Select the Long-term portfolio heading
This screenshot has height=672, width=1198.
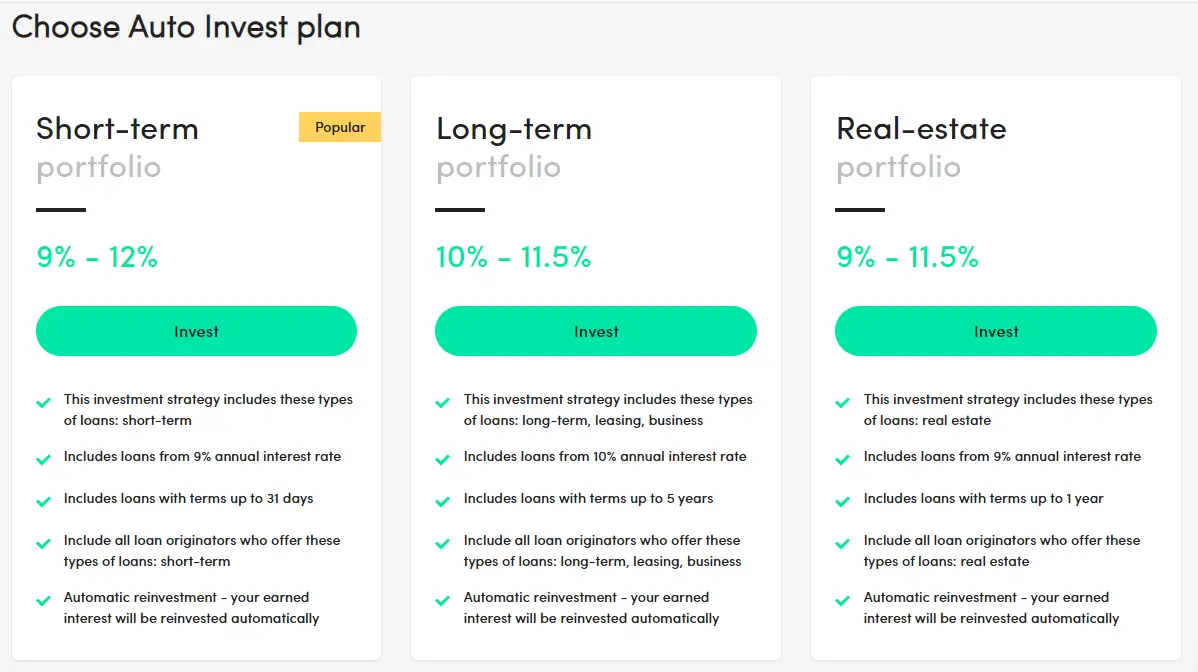[x=514, y=147]
